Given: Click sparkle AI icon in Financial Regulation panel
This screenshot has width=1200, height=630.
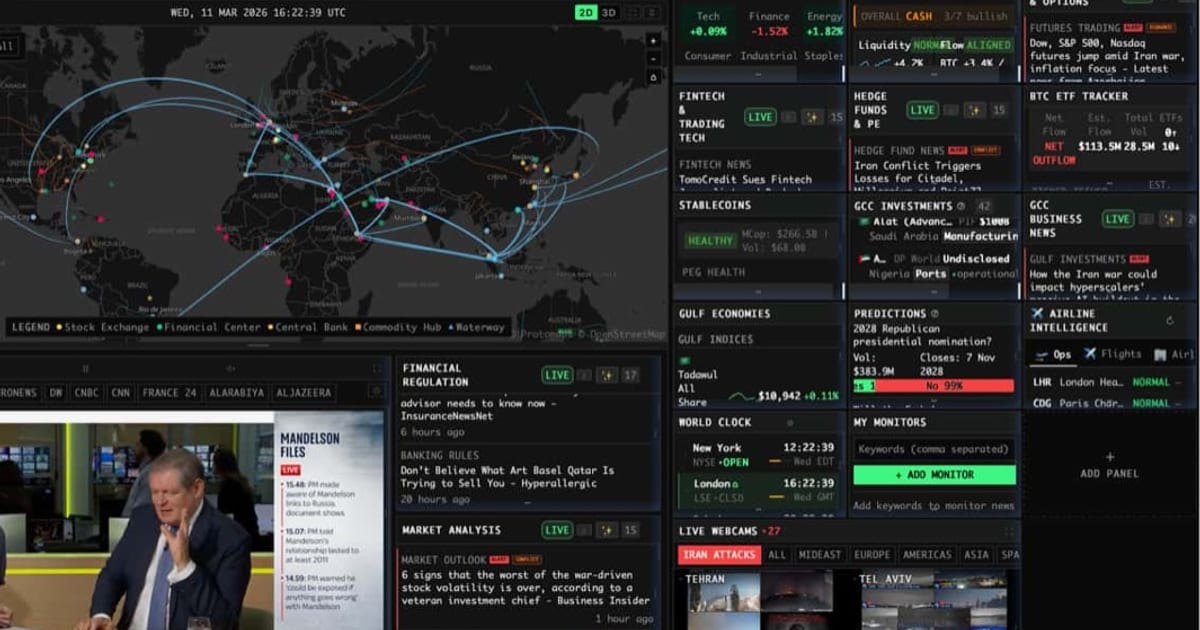Looking at the screenshot, I should tap(606, 375).
